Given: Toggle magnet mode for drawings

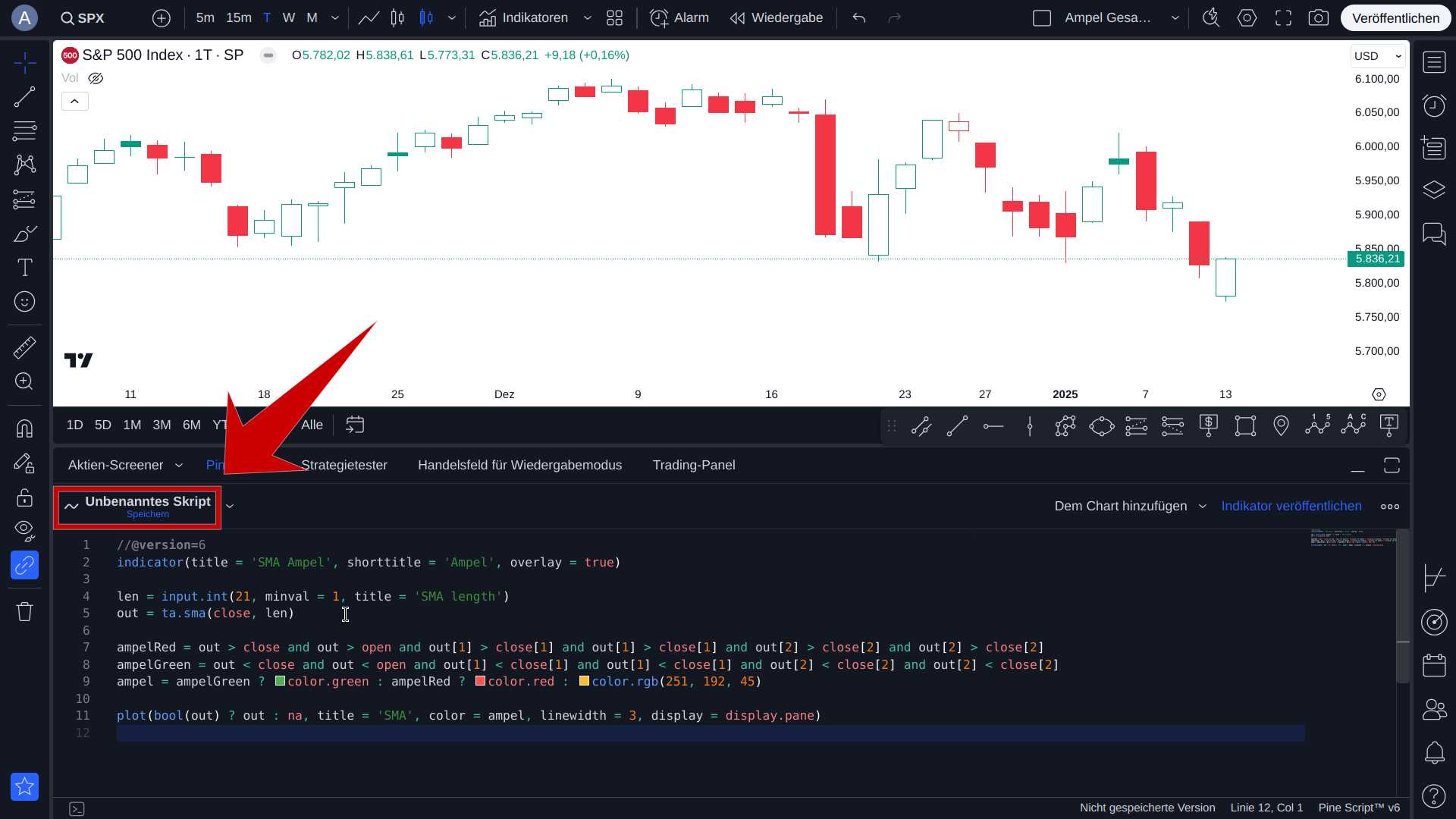Looking at the screenshot, I should tap(24, 428).
